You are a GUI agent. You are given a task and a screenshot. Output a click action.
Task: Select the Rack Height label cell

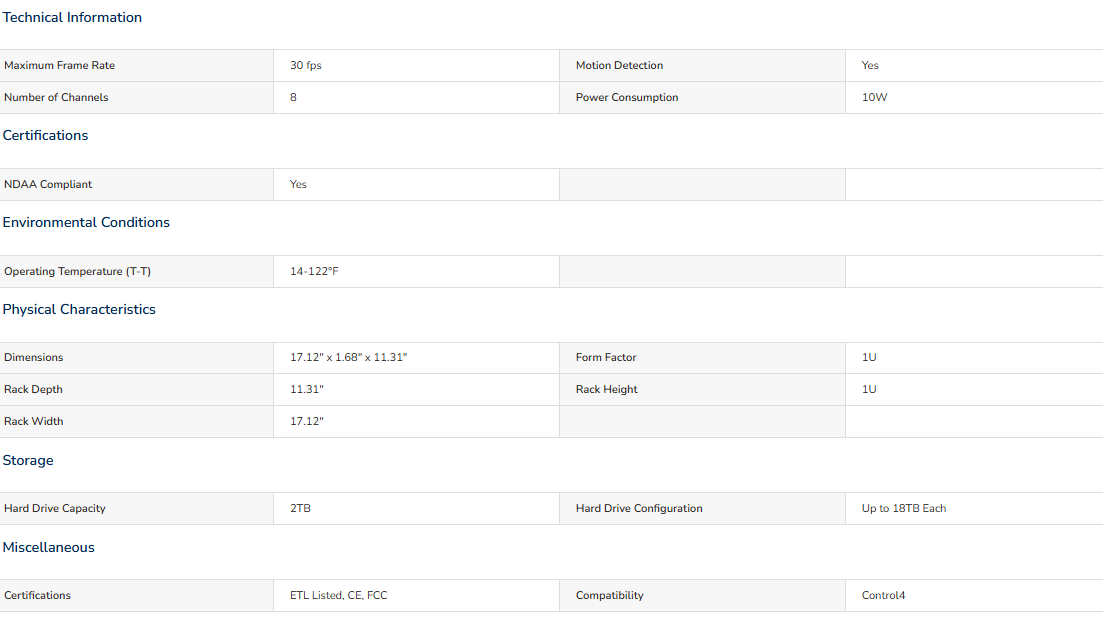(702, 390)
